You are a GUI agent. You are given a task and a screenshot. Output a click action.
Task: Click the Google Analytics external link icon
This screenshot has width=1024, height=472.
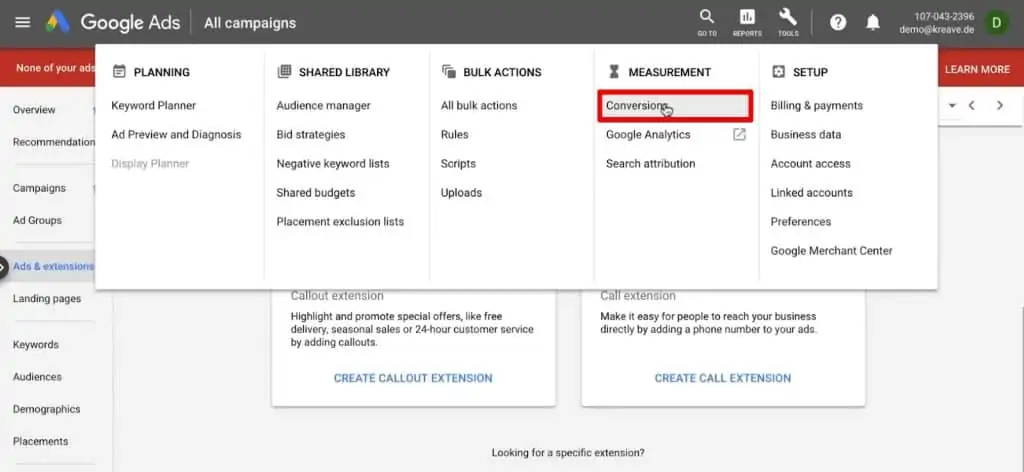click(739, 134)
